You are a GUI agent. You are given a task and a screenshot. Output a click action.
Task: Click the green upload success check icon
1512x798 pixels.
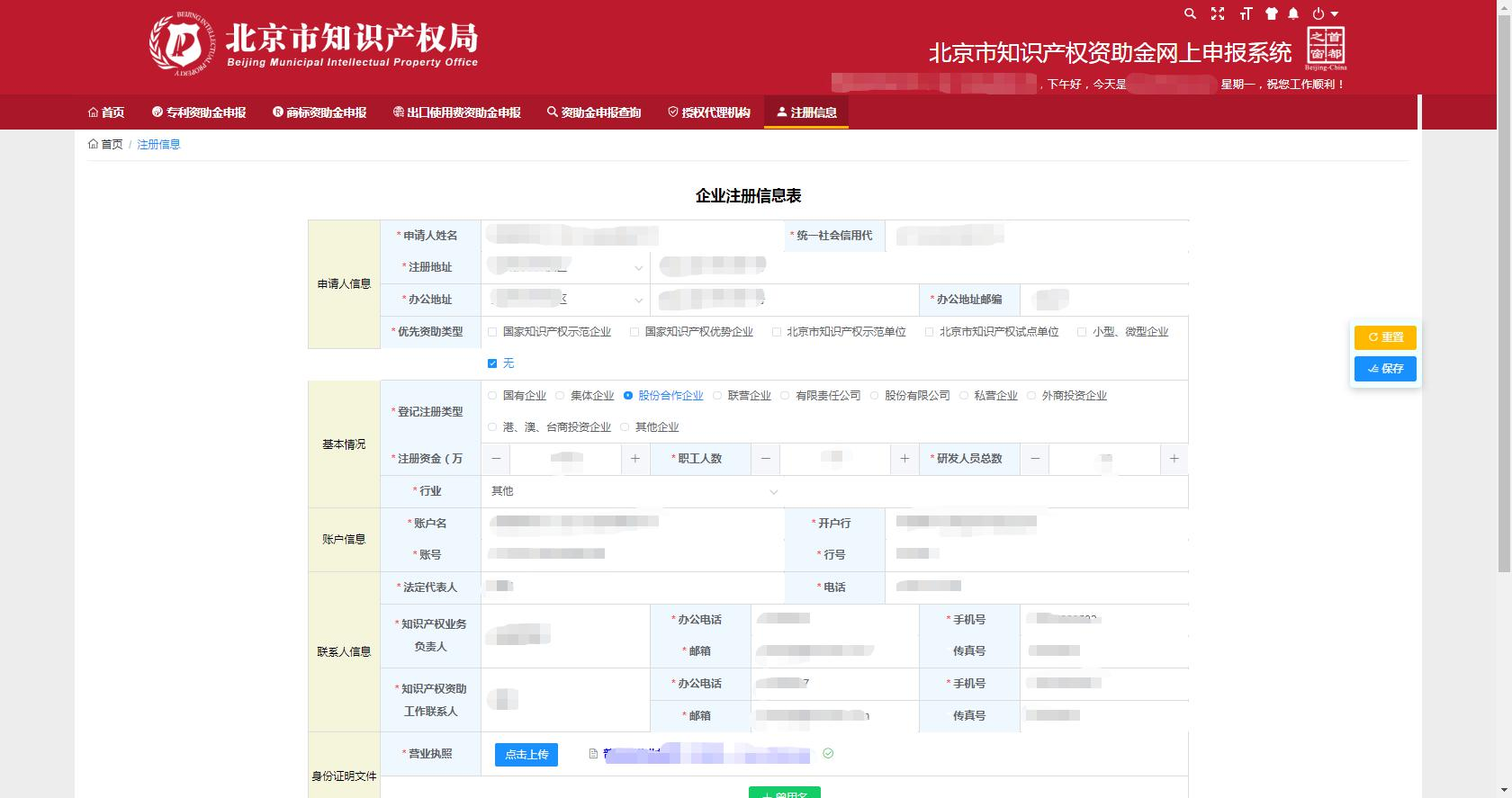click(x=828, y=754)
